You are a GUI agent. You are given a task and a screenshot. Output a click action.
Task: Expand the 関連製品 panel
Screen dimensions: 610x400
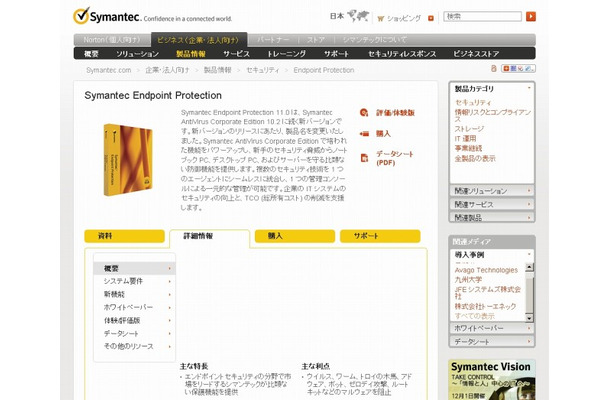point(492,217)
